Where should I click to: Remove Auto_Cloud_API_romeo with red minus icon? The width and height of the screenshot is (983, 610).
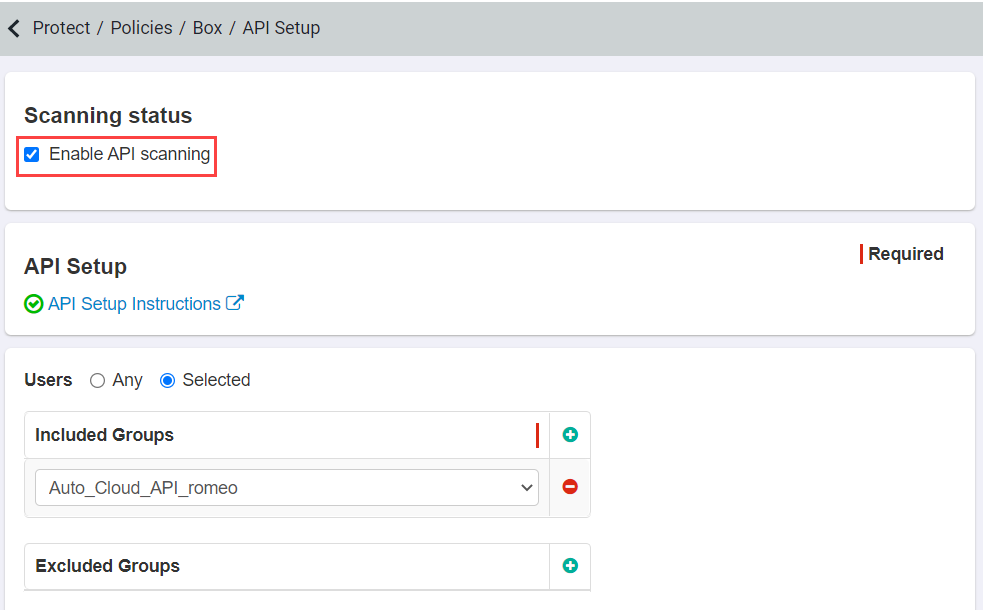pyautogui.click(x=569, y=487)
